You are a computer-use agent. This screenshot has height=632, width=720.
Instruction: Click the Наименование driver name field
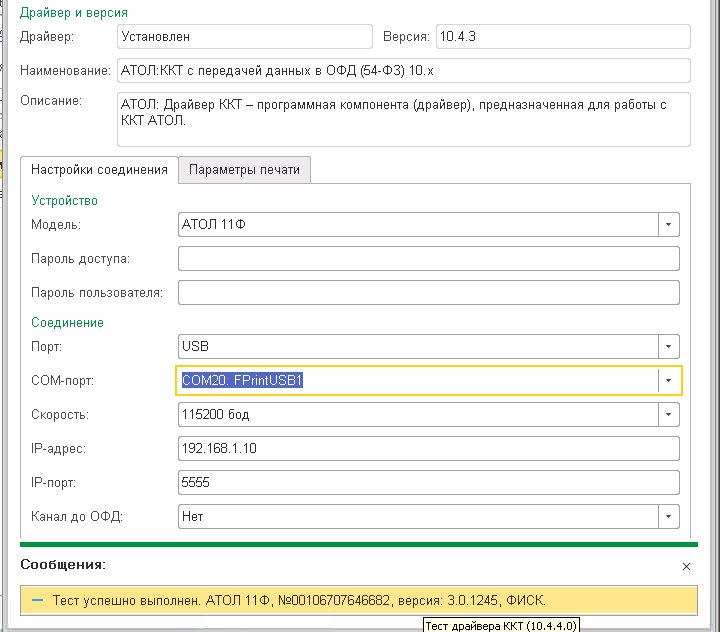(404, 70)
